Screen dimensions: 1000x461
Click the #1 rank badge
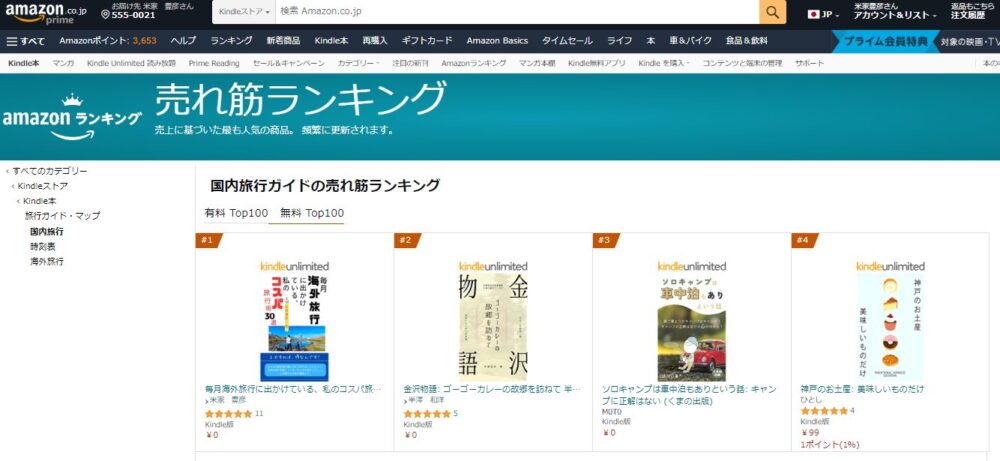208,240
